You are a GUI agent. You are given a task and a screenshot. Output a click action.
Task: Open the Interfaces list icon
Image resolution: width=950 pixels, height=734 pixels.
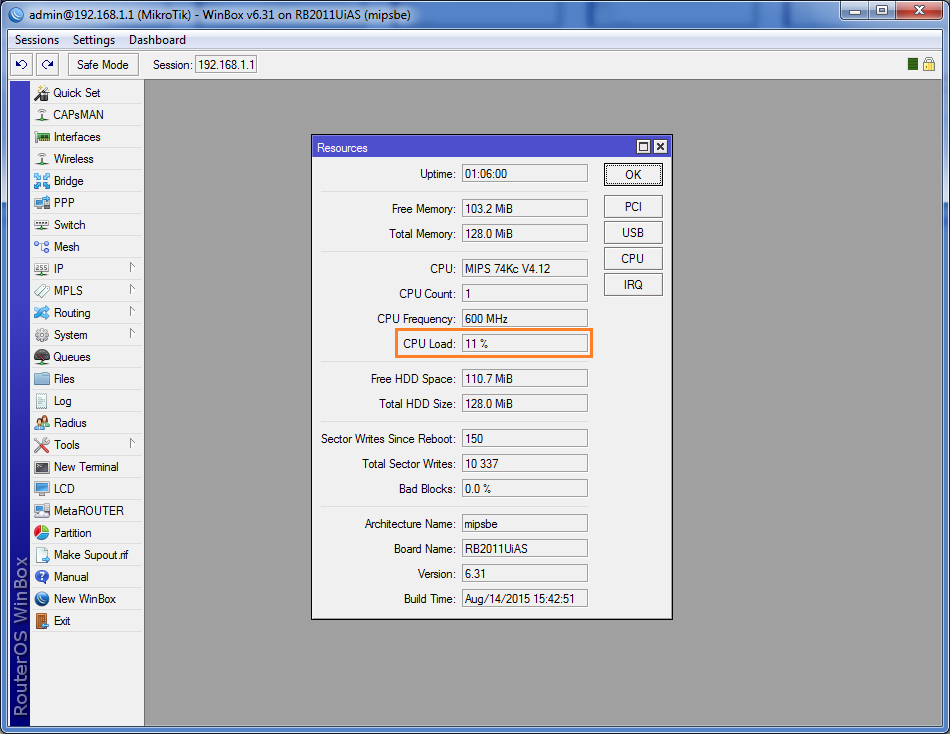point(42,137)
